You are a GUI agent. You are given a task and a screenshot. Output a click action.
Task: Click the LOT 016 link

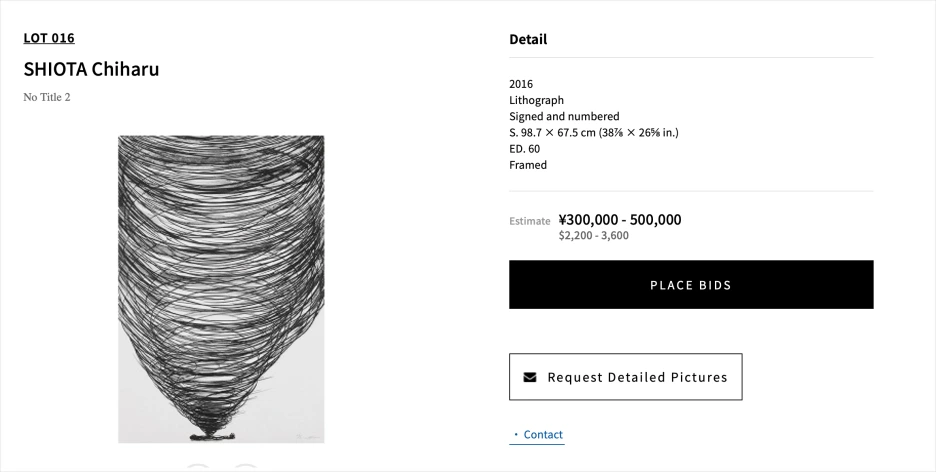49,38
